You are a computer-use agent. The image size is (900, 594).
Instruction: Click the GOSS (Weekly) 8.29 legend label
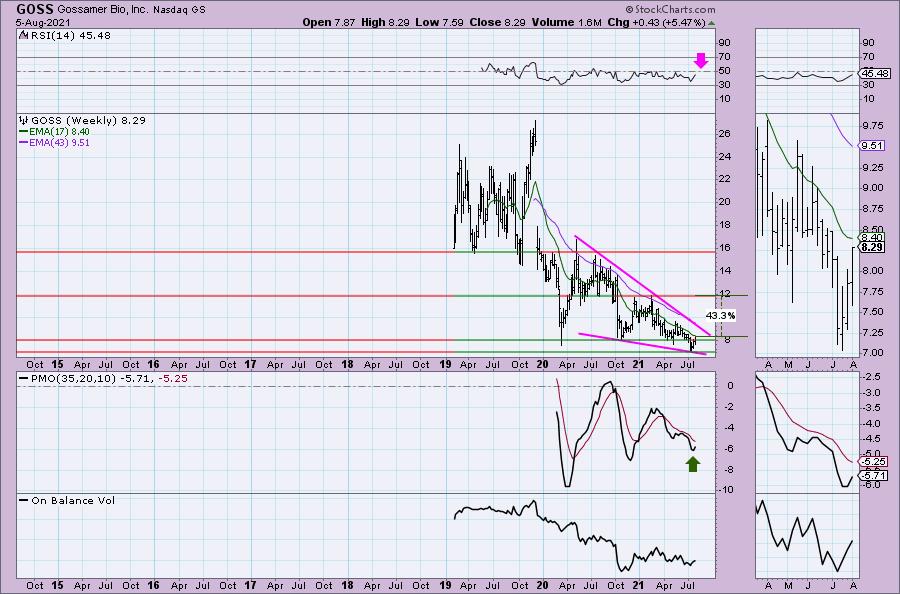pyautogui.click(x=88, y=121)
